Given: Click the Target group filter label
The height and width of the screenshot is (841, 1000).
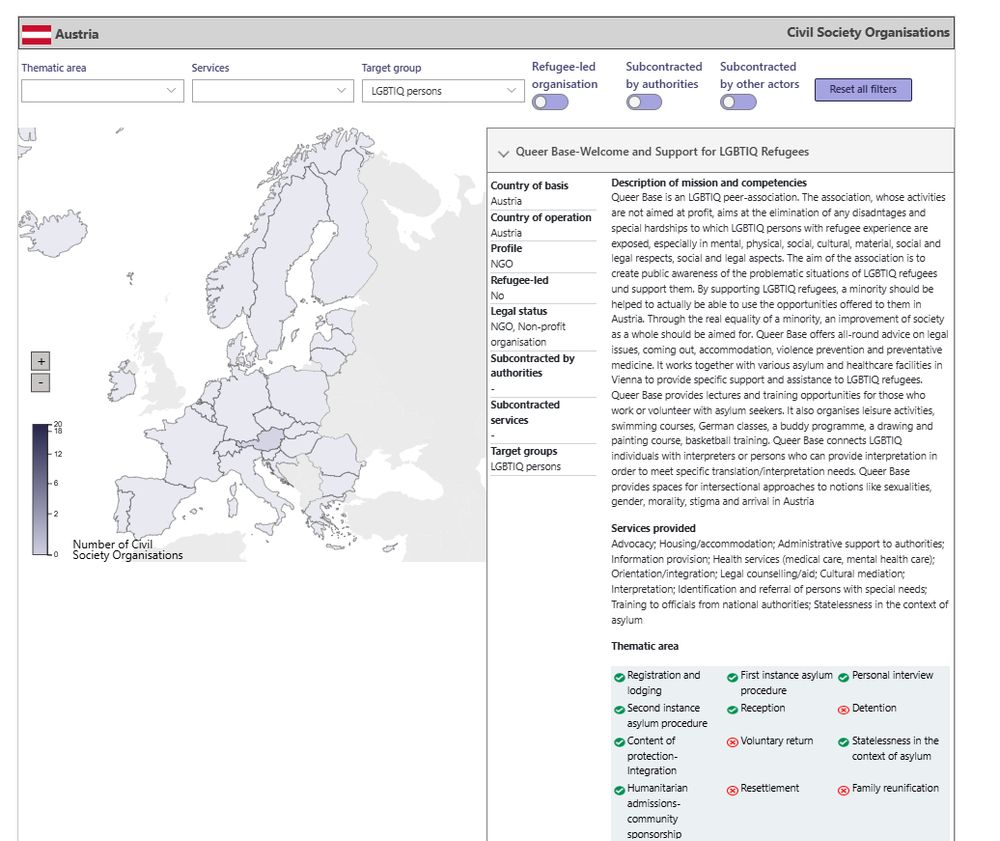Looking at the screenshot, I should (x=391, y=68).
